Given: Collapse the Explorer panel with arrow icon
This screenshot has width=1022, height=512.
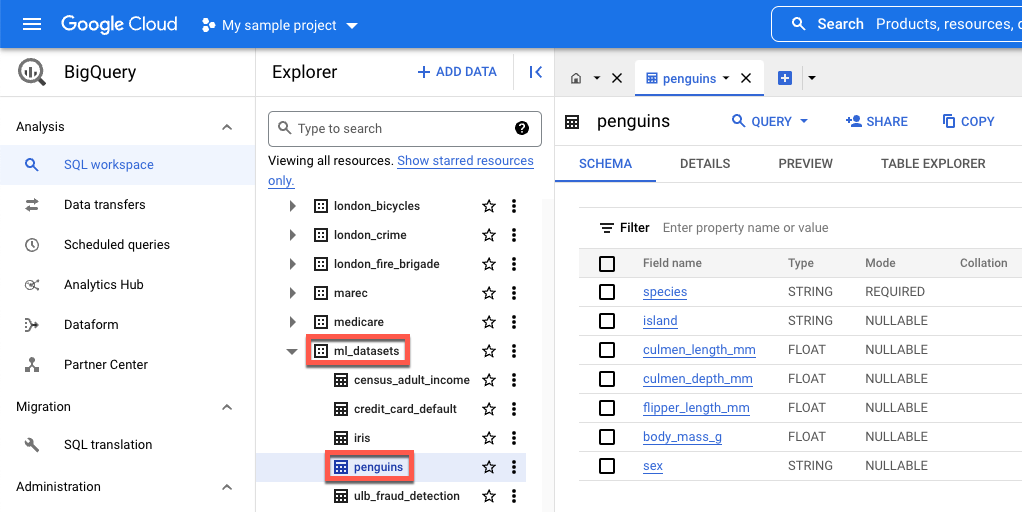Looking at the screenshot, I should click(535, 72).
